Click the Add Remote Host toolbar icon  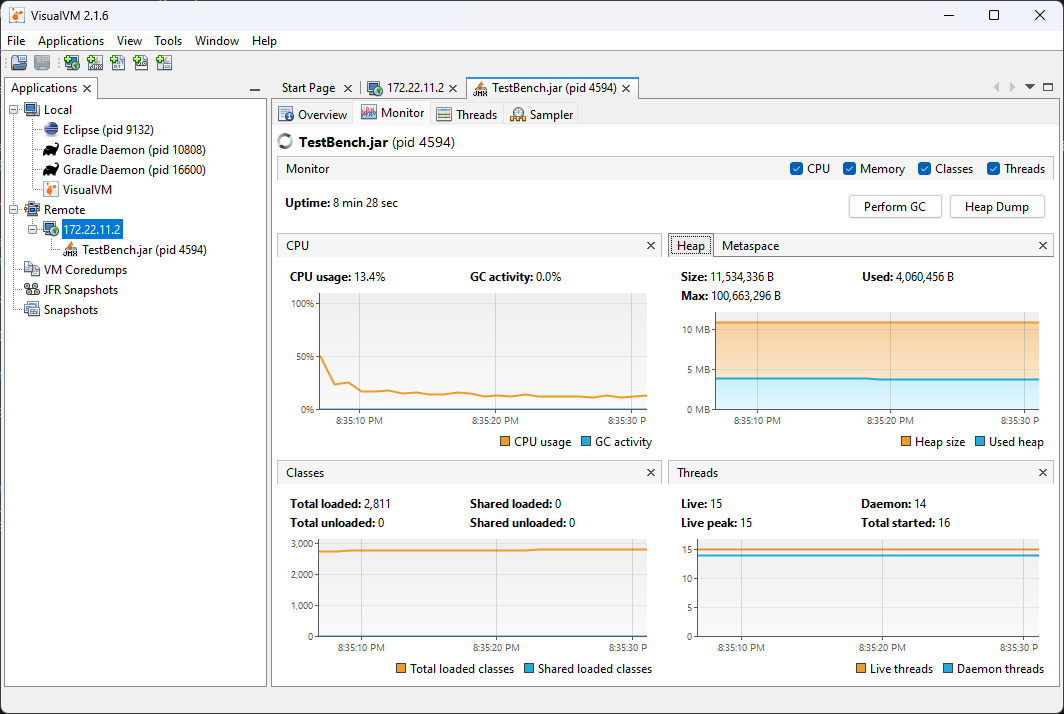[72, 63]
